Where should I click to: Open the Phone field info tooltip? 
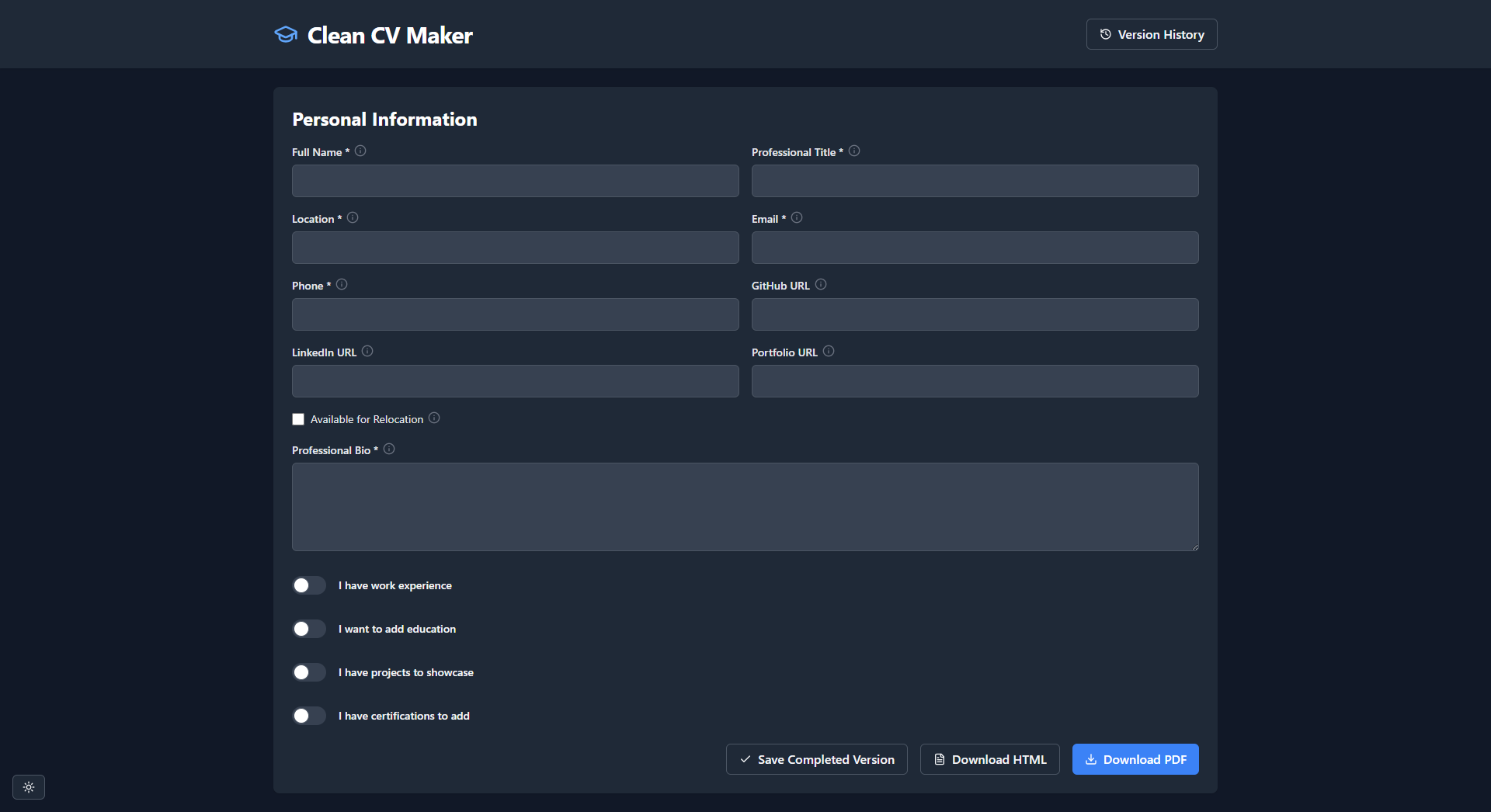341,284
